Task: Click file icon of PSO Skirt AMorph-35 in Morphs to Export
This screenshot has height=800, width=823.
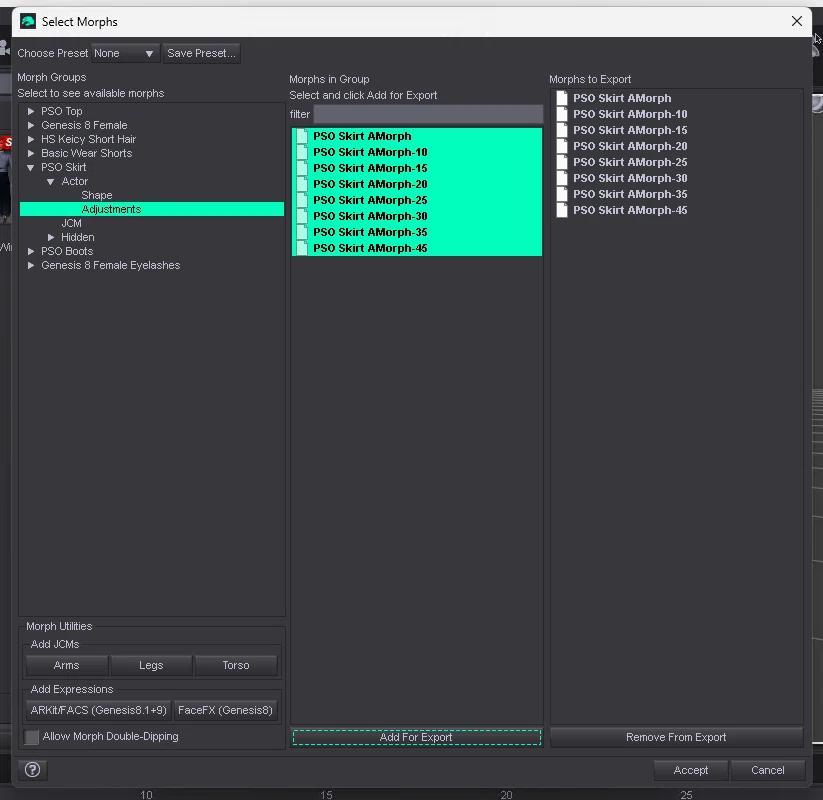Action: tap(562, 194)
